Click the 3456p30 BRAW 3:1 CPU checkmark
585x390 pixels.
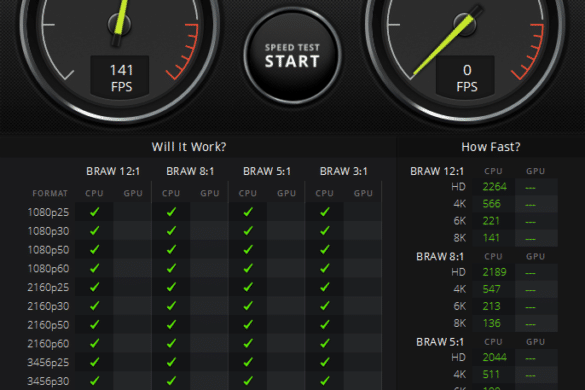(x=325, y=381)
